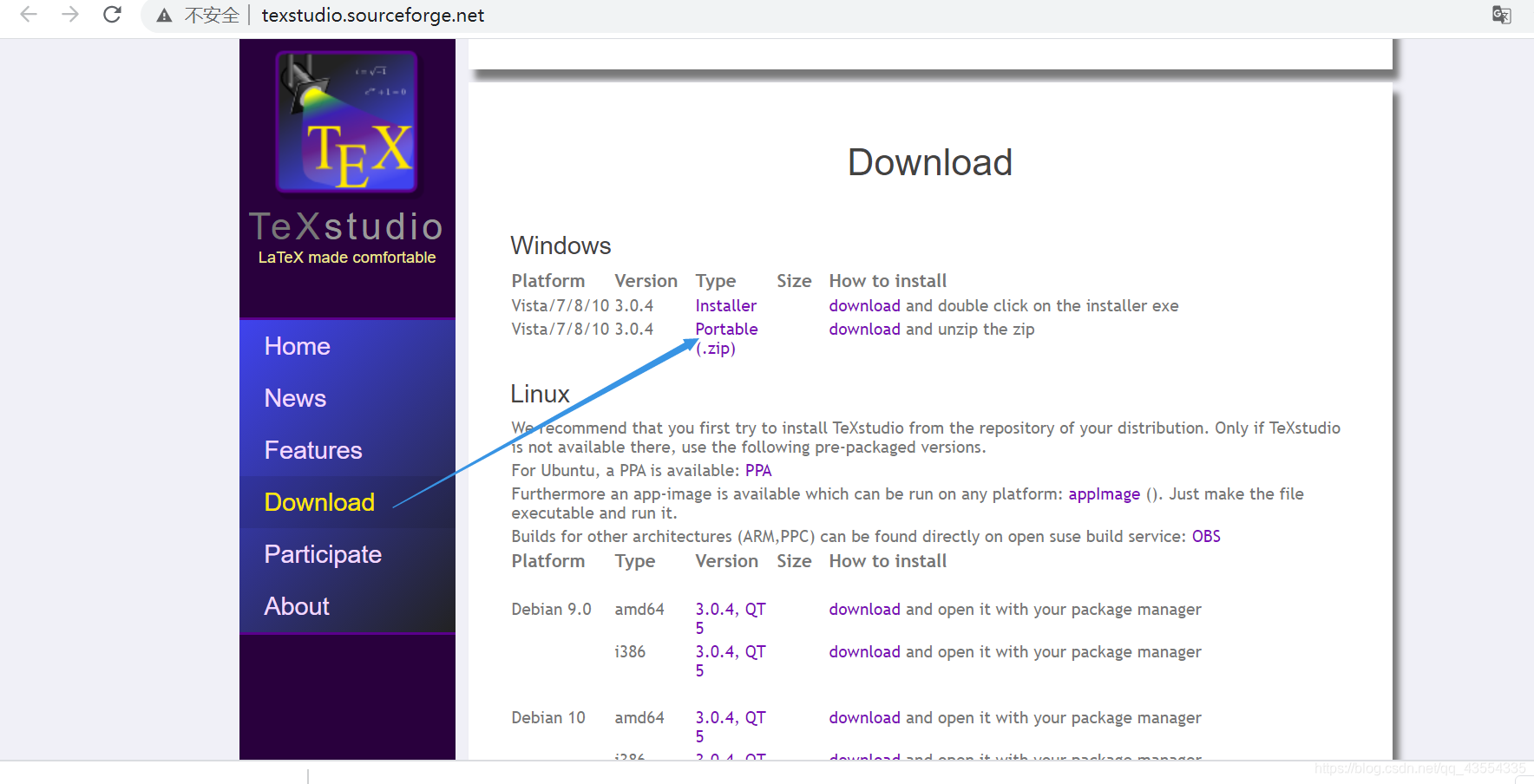The height and width of the screenshot is (784, 1534).
Task: Click the 'LaTeX made comfortable' tagline
Action: 347,258
